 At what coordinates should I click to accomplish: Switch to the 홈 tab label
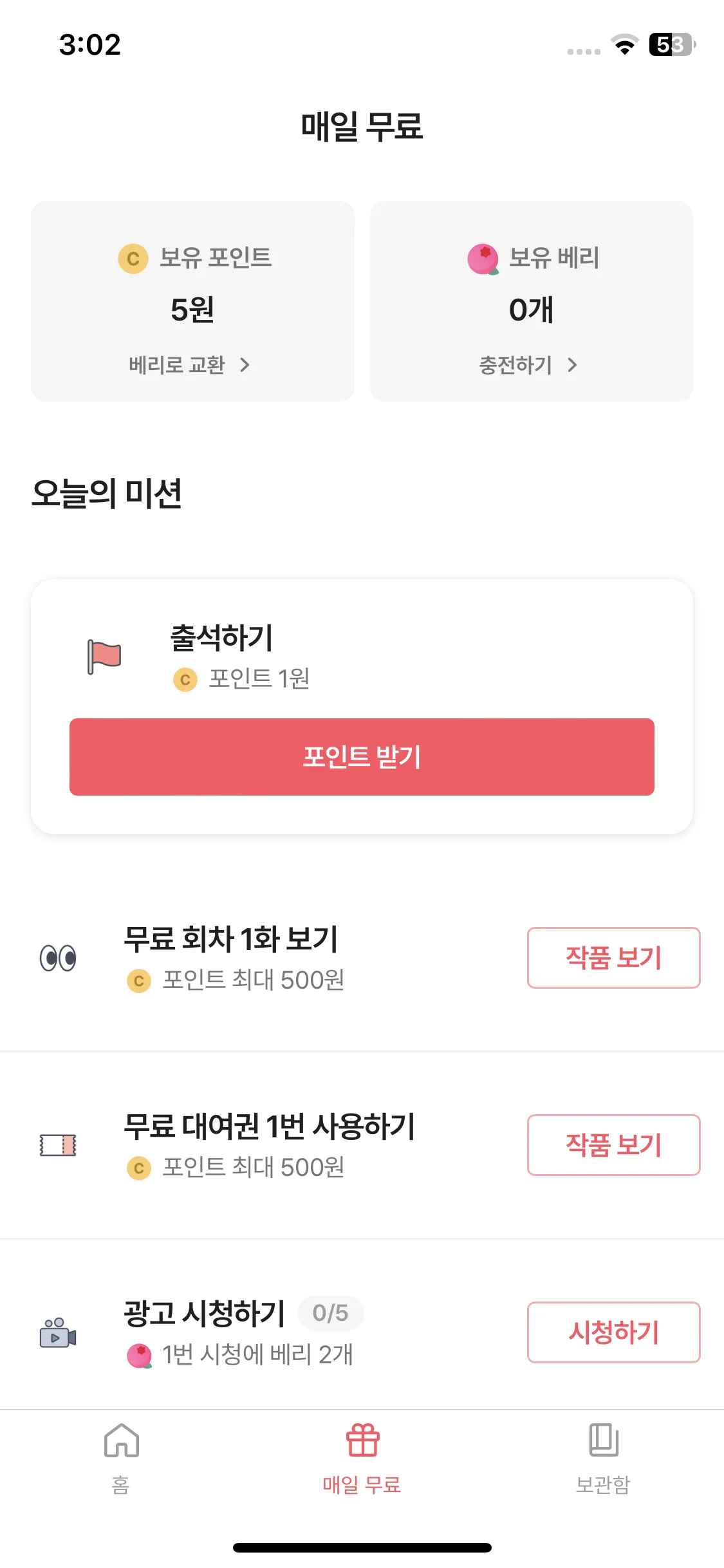tap(121, 1485)
